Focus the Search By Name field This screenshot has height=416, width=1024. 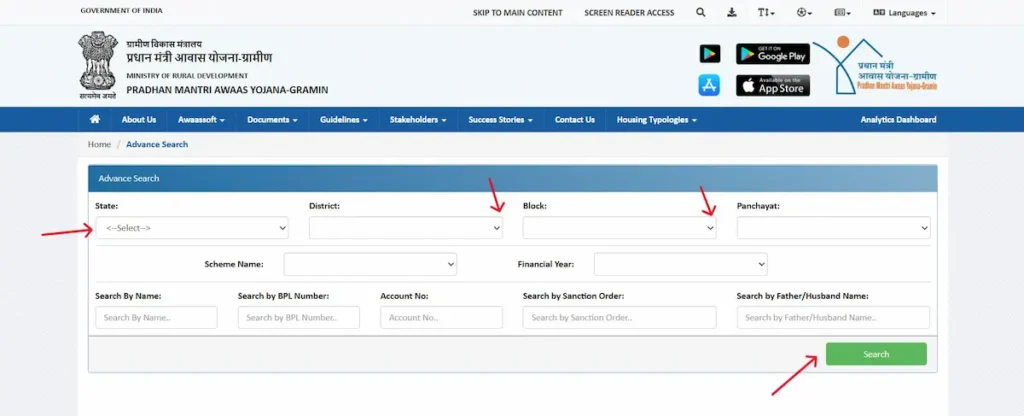[x=156, y=317]
